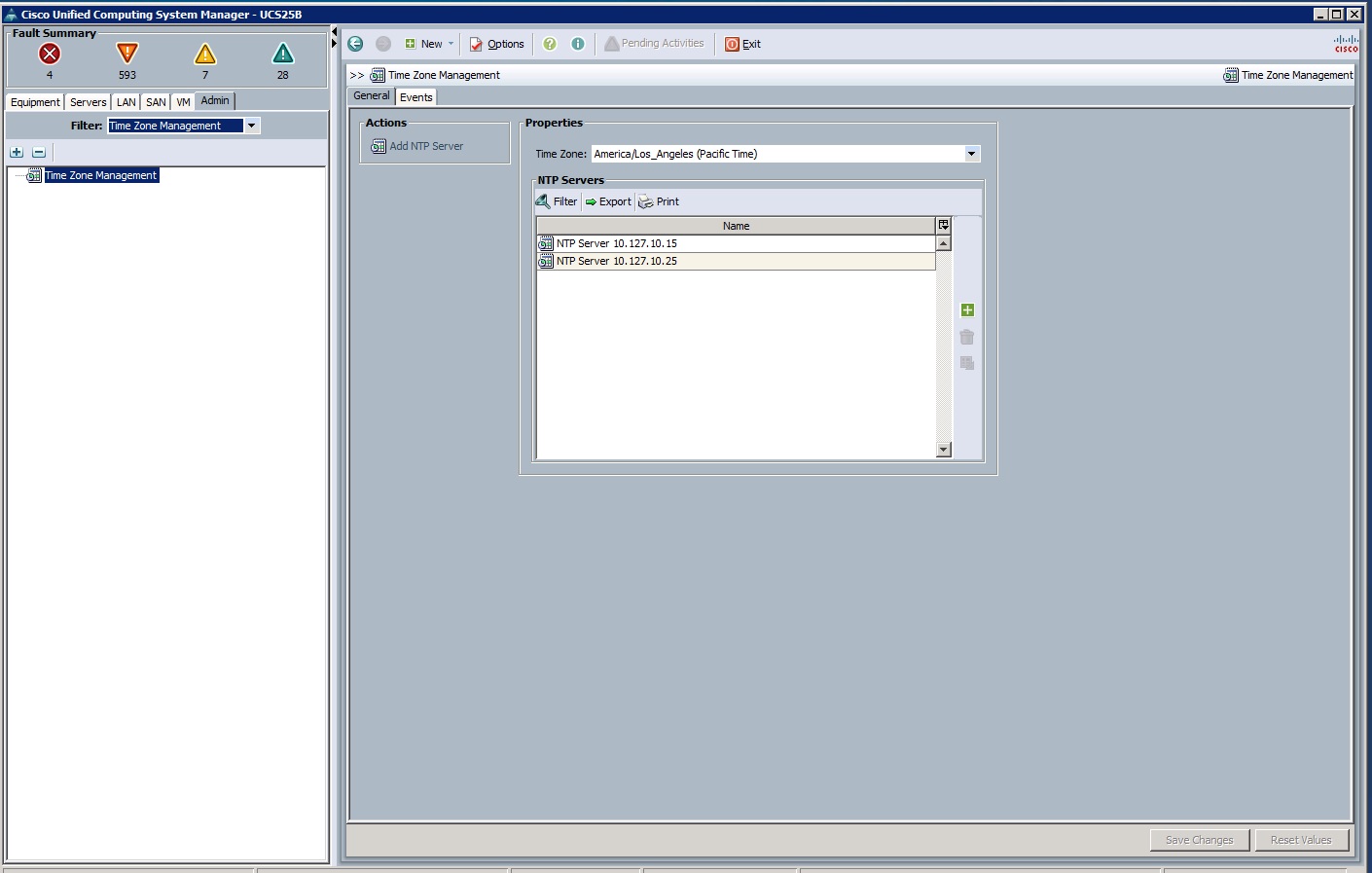This screenshot has height=873, width=1372.
Task: Open the General tab
Action: coord(371,95)
